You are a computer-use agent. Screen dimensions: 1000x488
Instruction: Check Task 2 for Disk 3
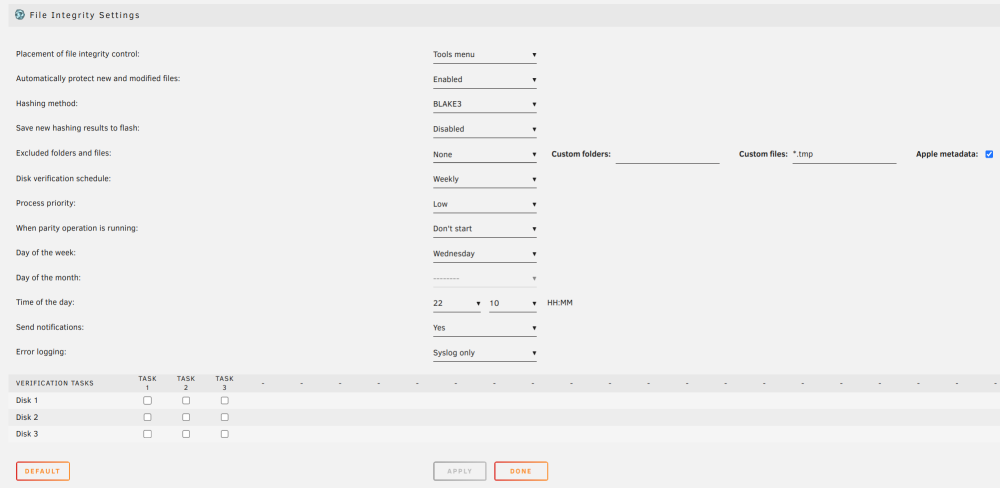pos(186,434)
